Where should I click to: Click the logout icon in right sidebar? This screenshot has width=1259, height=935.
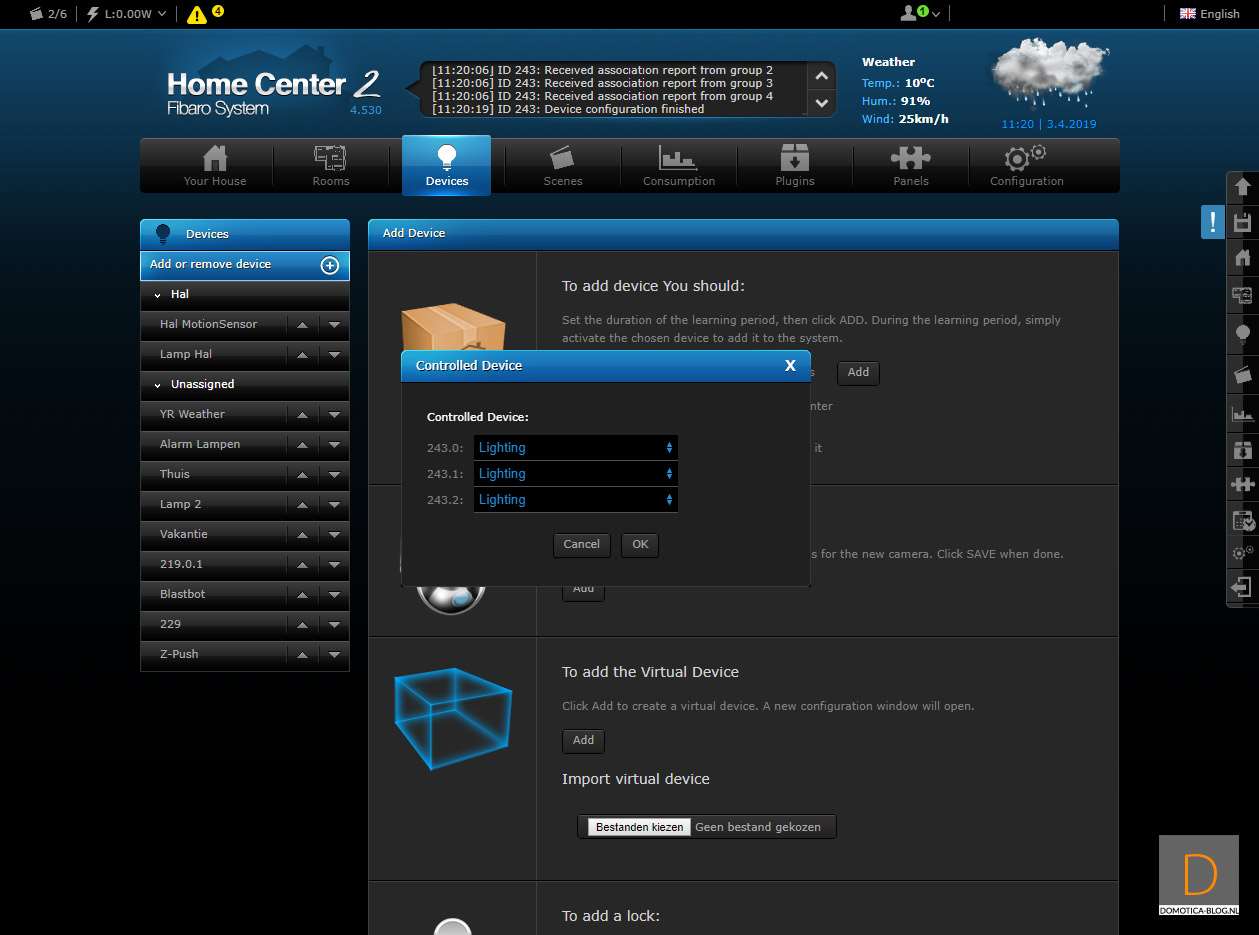pyautogui.click(x=1242, y=587)
